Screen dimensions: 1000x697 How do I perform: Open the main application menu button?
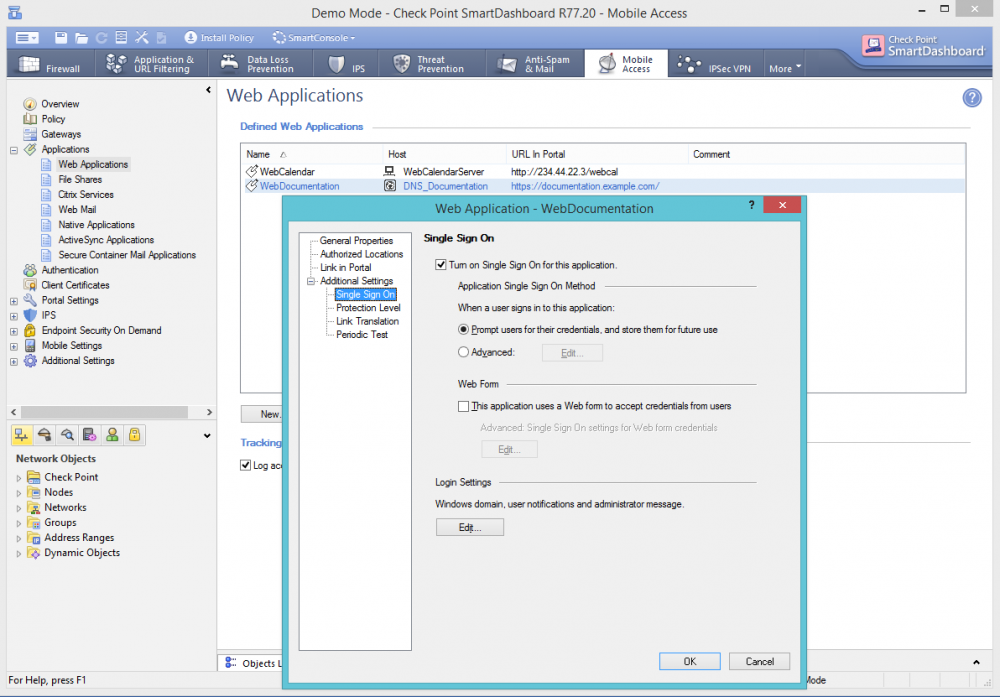point(27,38)
